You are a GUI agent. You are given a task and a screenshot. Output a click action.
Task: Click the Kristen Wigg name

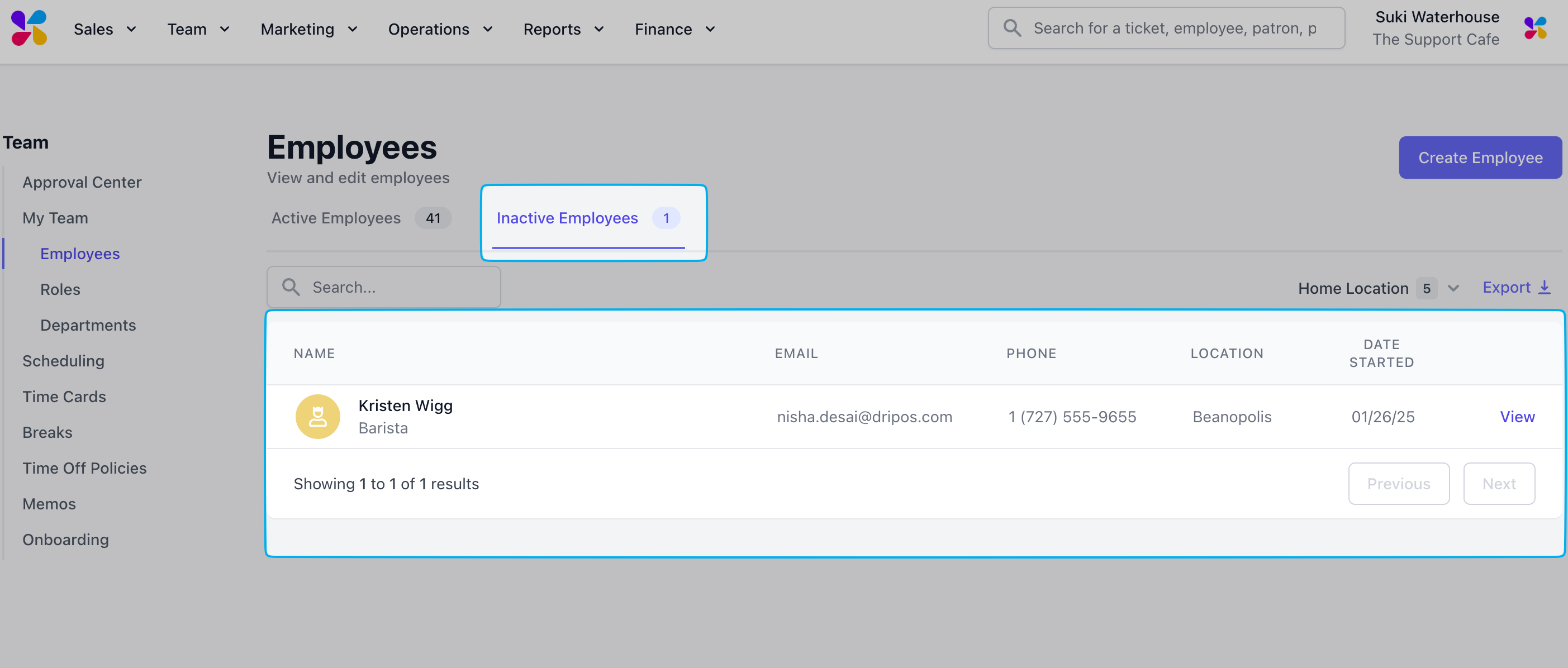(405, 406)
